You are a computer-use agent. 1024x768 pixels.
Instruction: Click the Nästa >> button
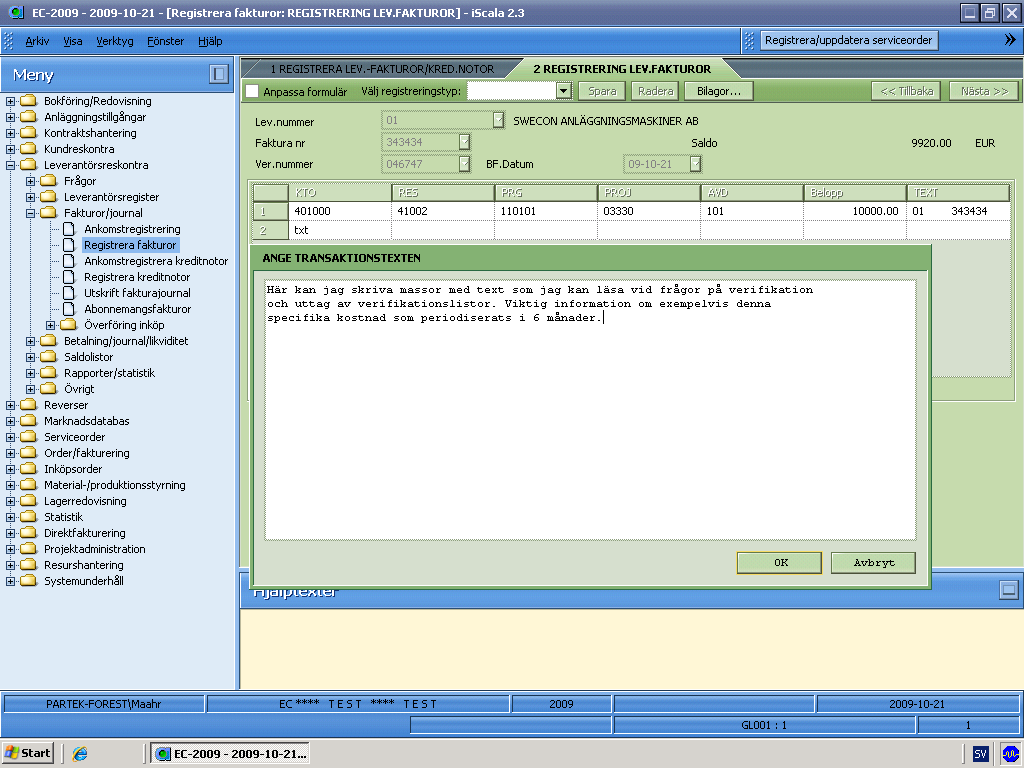tap(984, 91)
